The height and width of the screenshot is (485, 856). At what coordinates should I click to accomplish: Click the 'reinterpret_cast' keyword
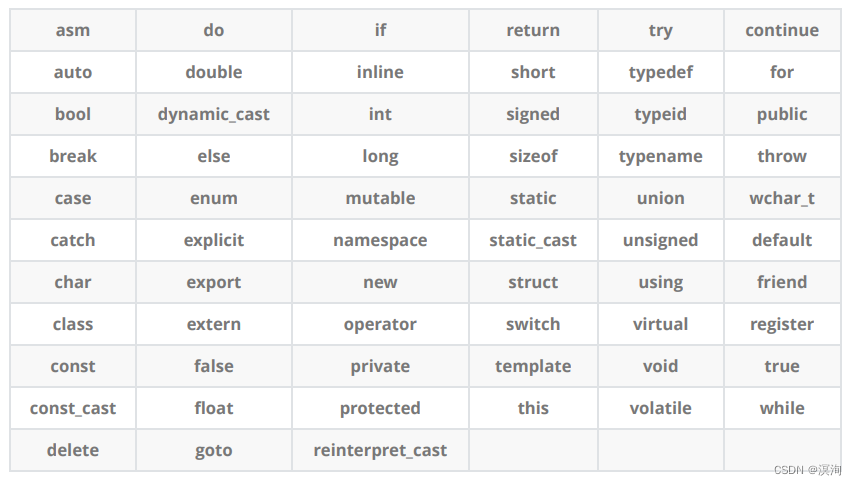380,450
